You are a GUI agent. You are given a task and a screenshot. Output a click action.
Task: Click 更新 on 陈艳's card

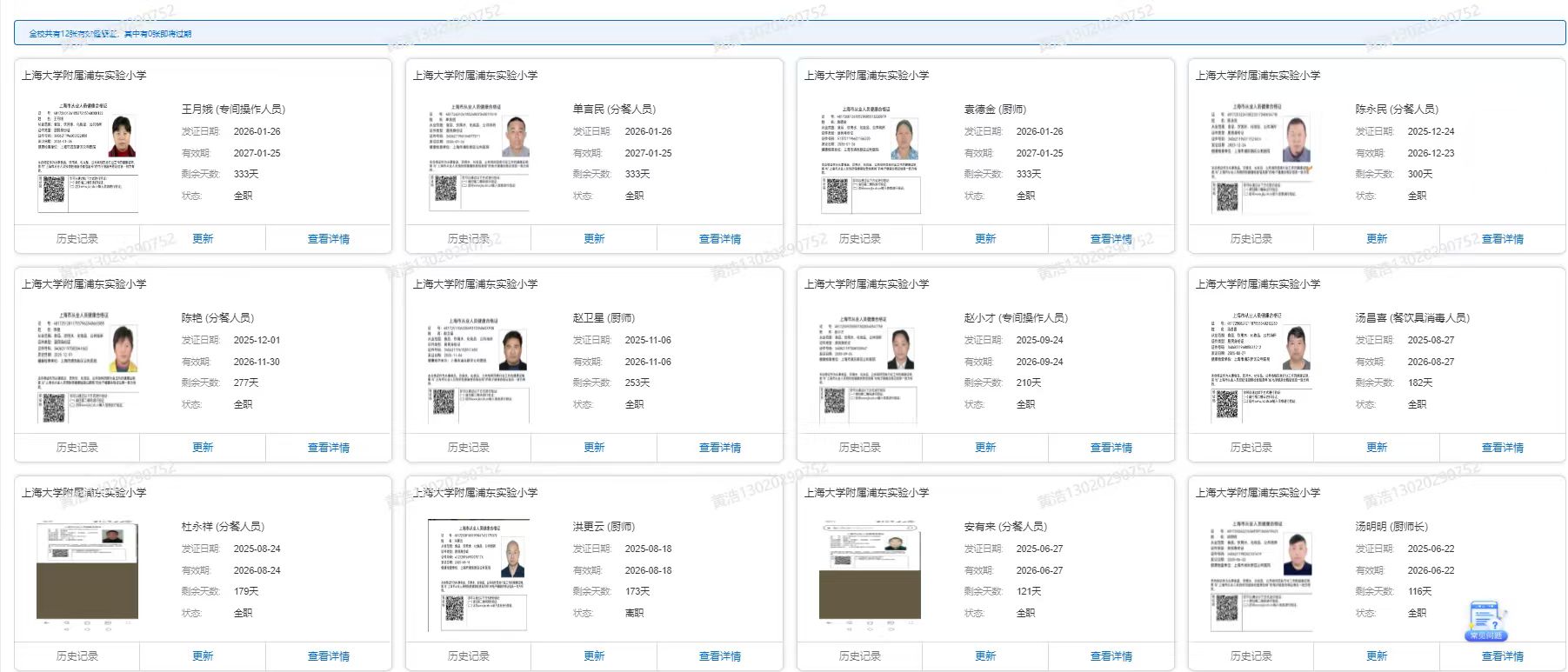coord(203,448)
